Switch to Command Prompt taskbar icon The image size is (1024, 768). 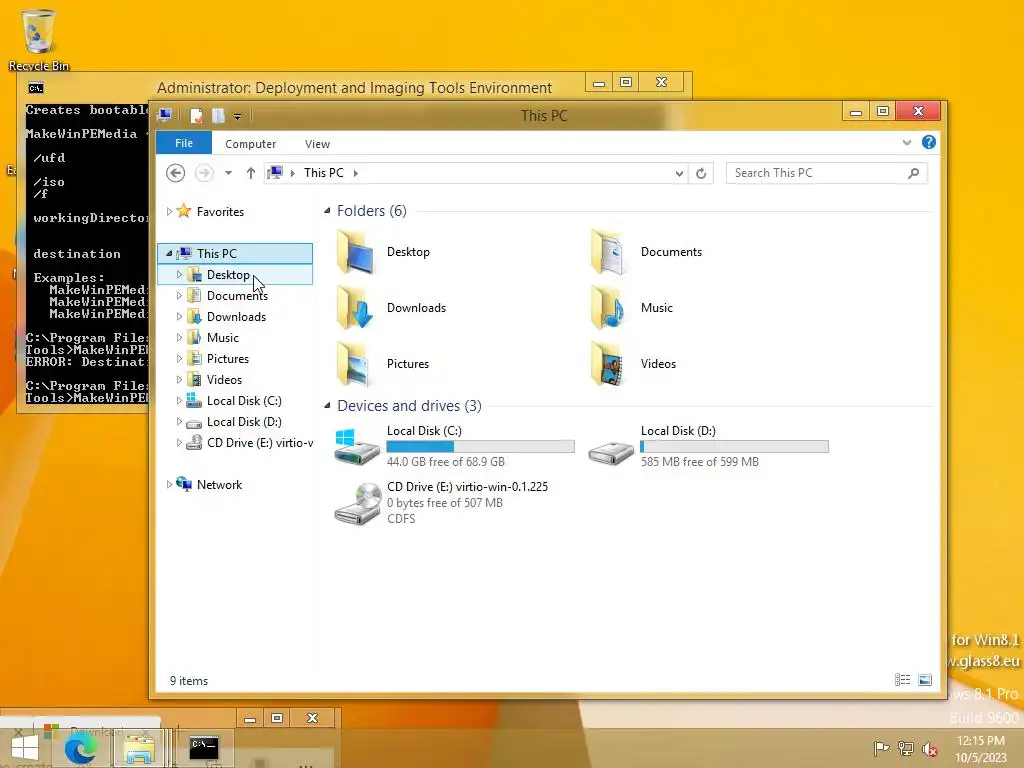click(x=204, y=748)
